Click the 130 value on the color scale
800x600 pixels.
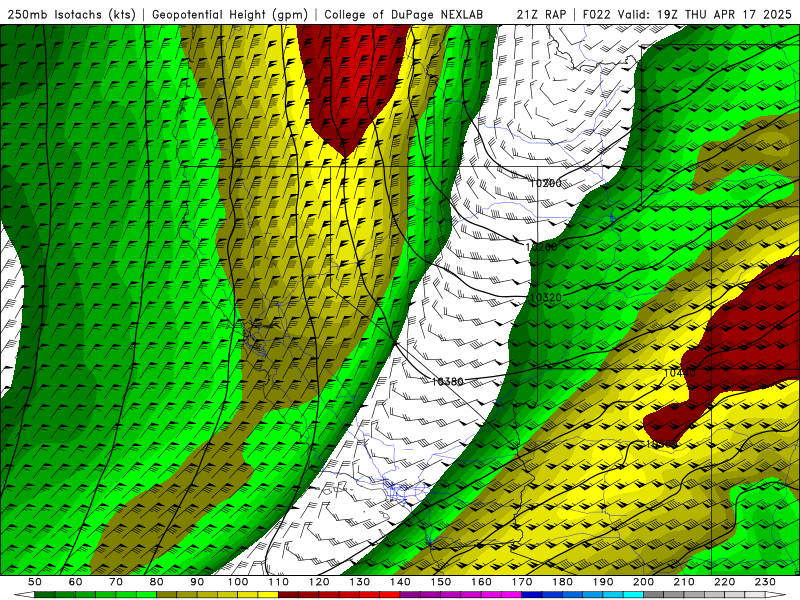[359, 582]
